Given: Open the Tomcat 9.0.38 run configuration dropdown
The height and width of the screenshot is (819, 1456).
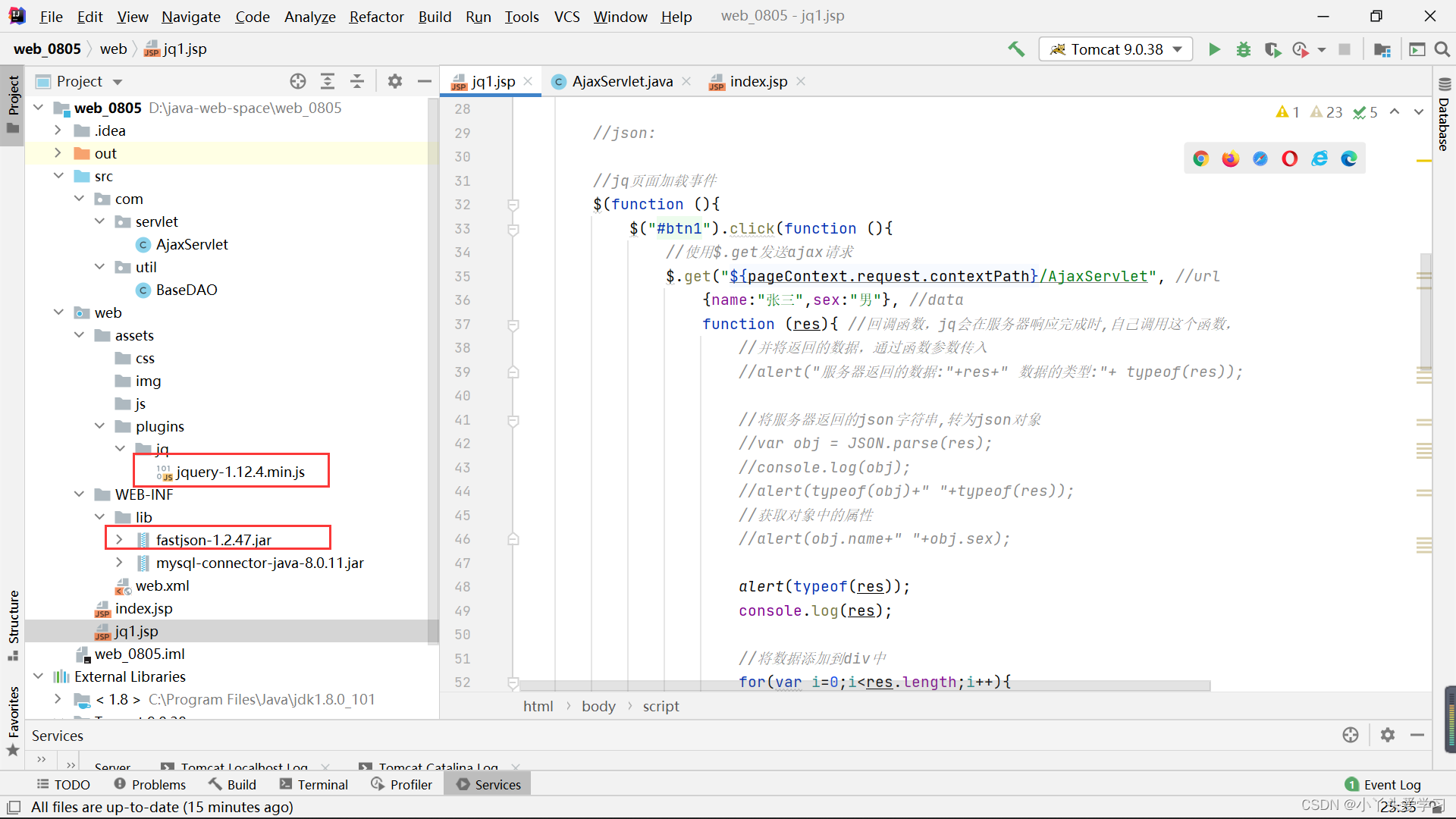Looking at the screenshot, I should 1116,49.
